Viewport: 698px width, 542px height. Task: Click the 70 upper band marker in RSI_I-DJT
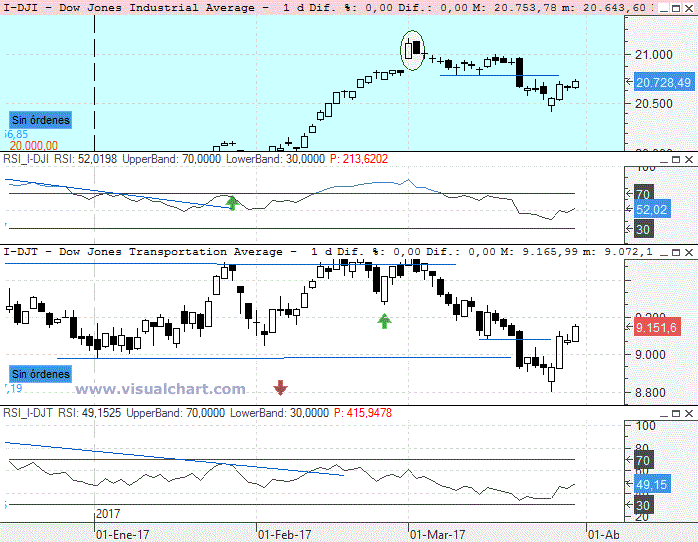[x=643, y=460]
